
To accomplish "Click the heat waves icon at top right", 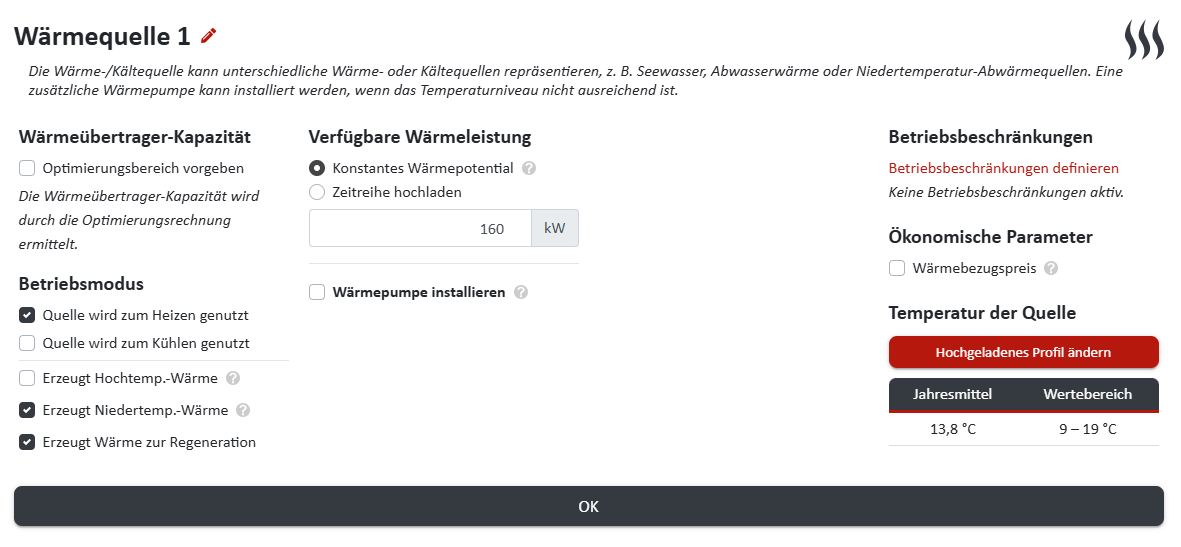I will [x=1144, y=40].
